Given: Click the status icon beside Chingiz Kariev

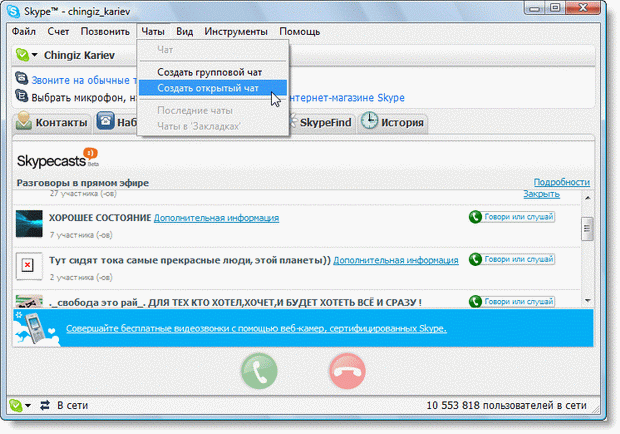Looking at the screenshot, I should tap(22, 55).
